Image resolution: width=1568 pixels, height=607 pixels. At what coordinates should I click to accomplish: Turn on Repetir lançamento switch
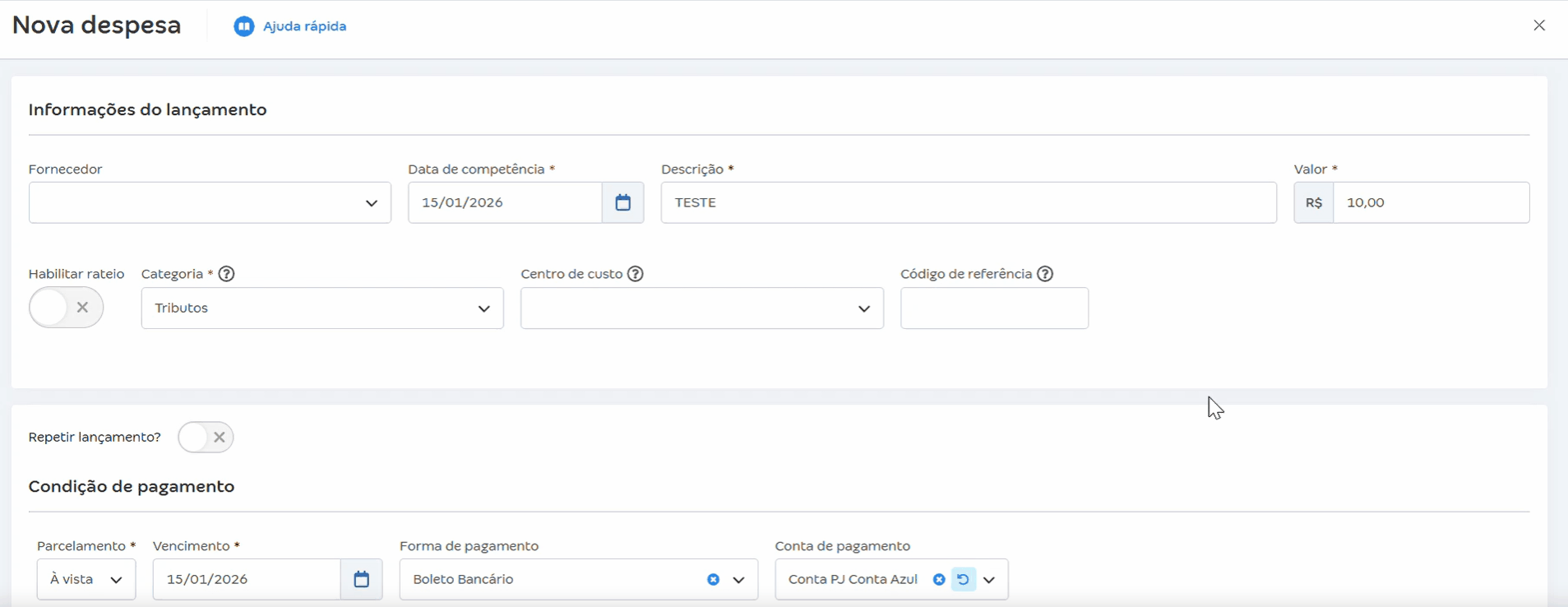point(206,438)
